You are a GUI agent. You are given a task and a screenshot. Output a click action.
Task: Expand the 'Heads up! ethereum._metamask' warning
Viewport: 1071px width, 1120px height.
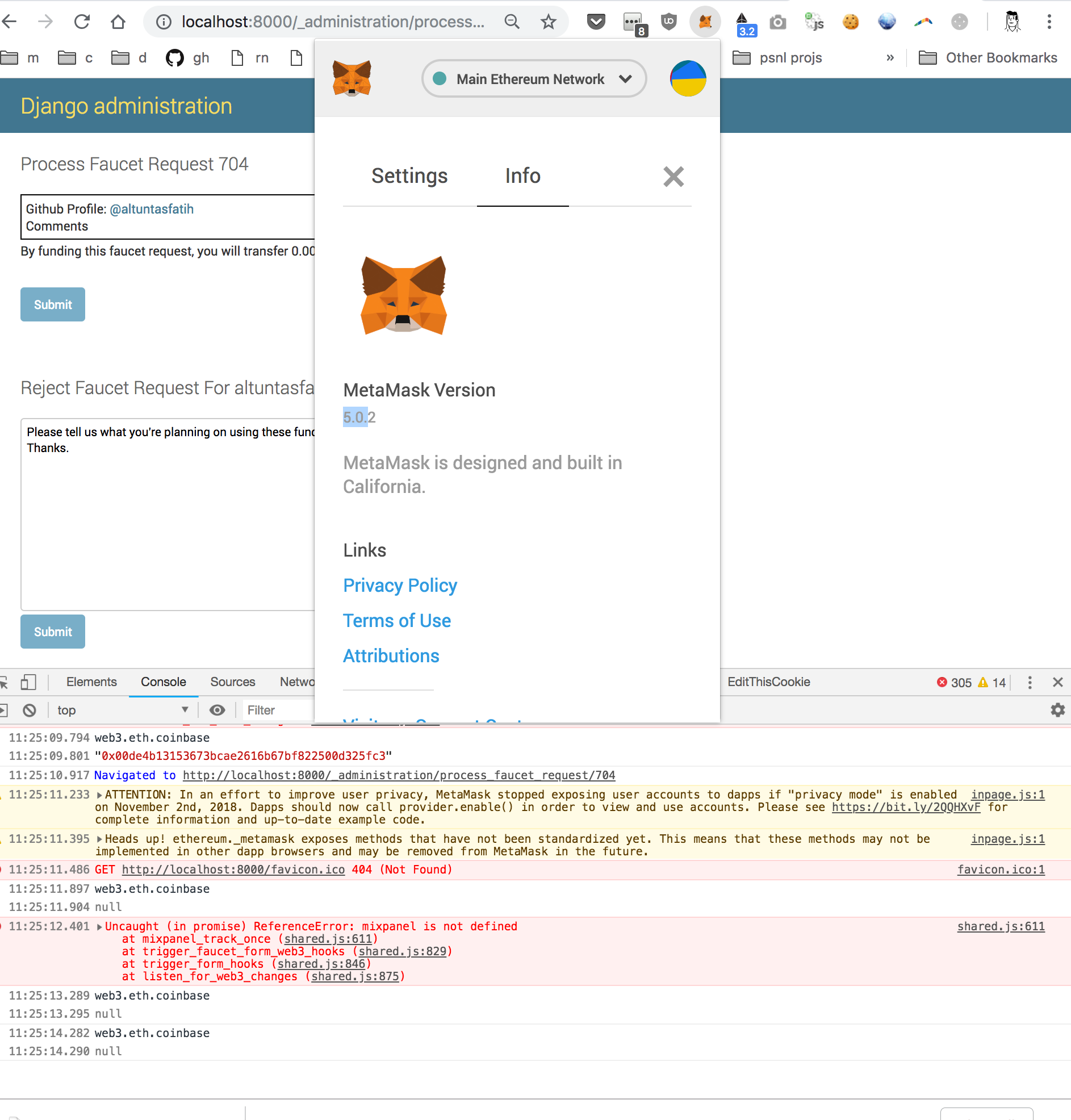(x=99, y=839)
